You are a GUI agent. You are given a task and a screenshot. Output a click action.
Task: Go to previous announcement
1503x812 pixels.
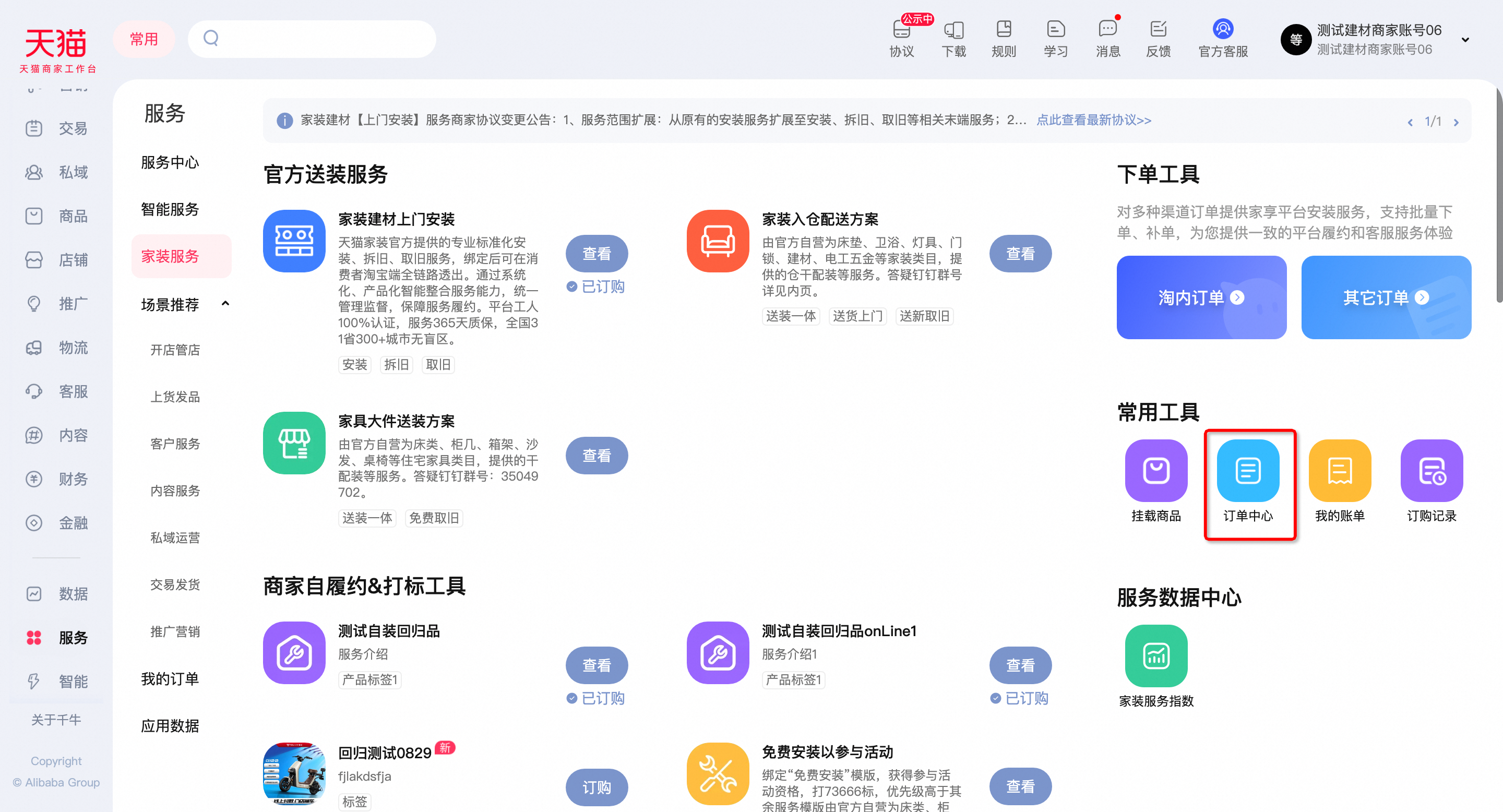coord(1410,122)
